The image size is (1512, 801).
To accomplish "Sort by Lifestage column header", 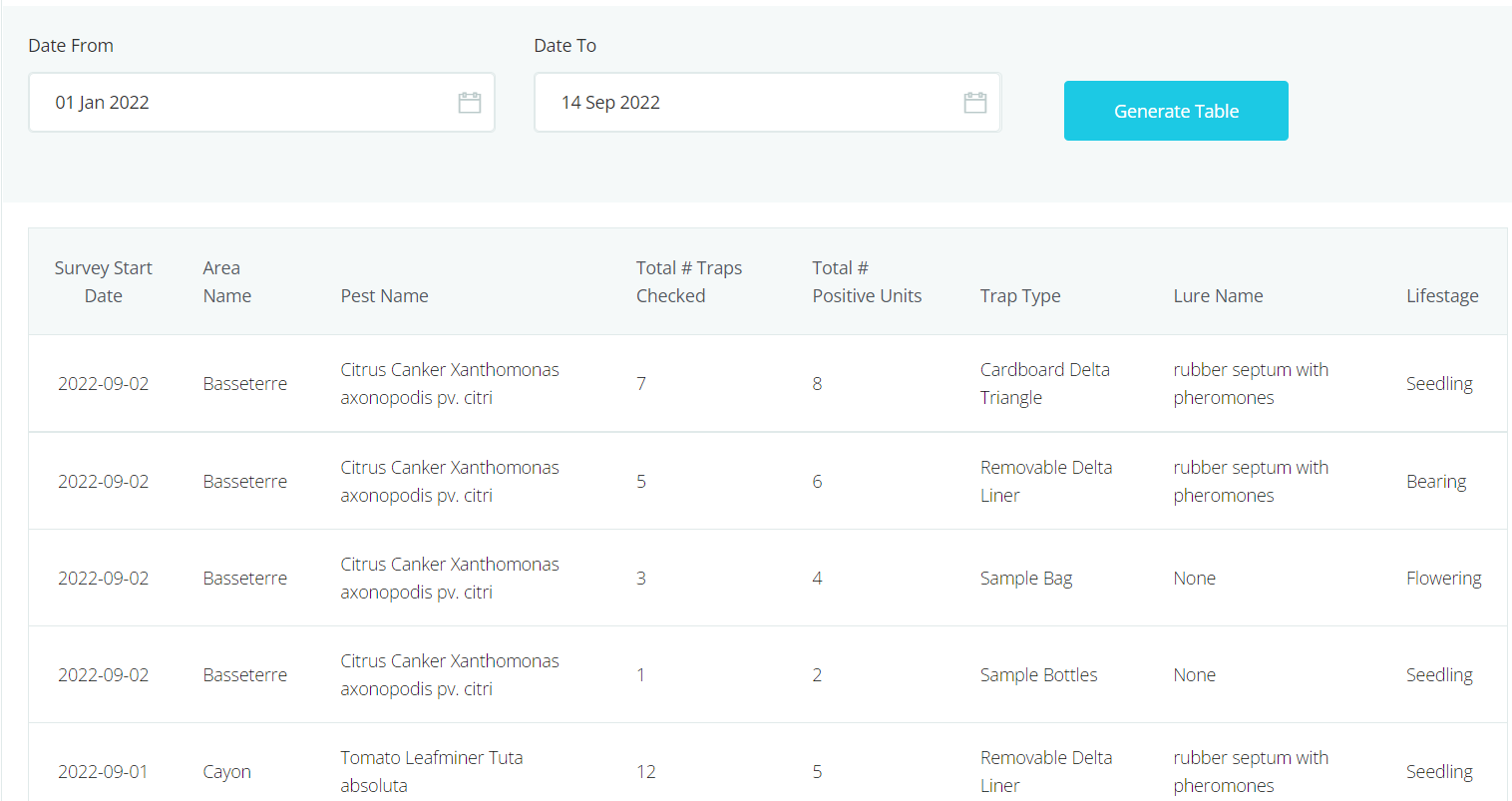I will tap(1441, 296).
